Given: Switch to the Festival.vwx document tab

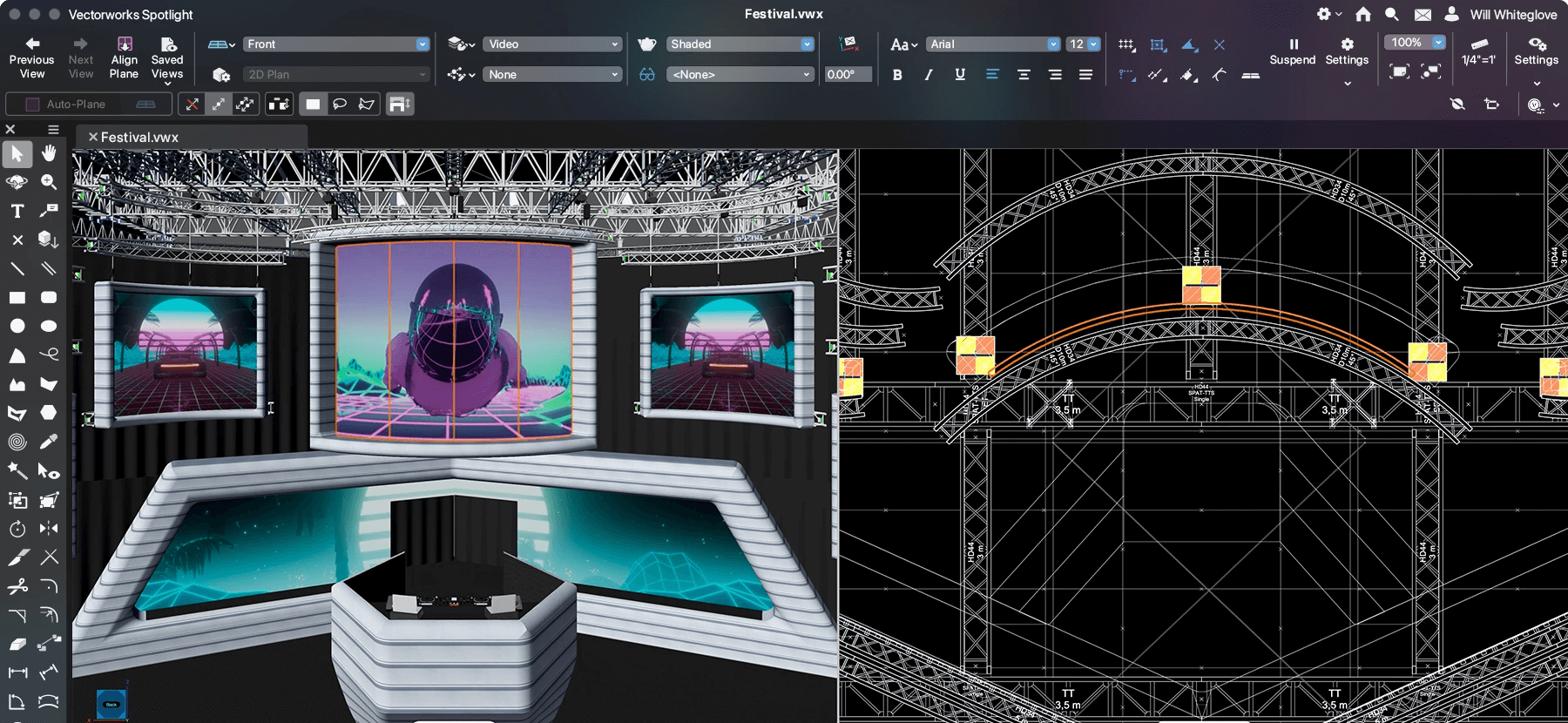Looking at the screenshot, I should tap(139, 138).
